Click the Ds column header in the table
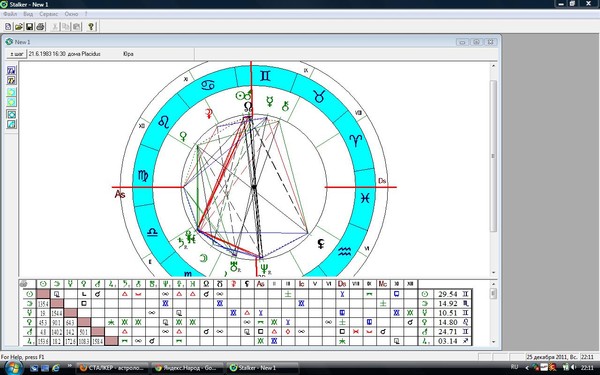 pos(342,284)
